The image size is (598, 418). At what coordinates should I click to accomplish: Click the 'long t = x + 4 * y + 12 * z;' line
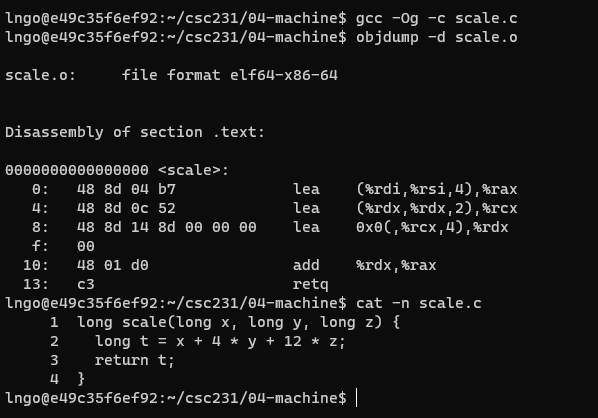click(x=220, y=341)
